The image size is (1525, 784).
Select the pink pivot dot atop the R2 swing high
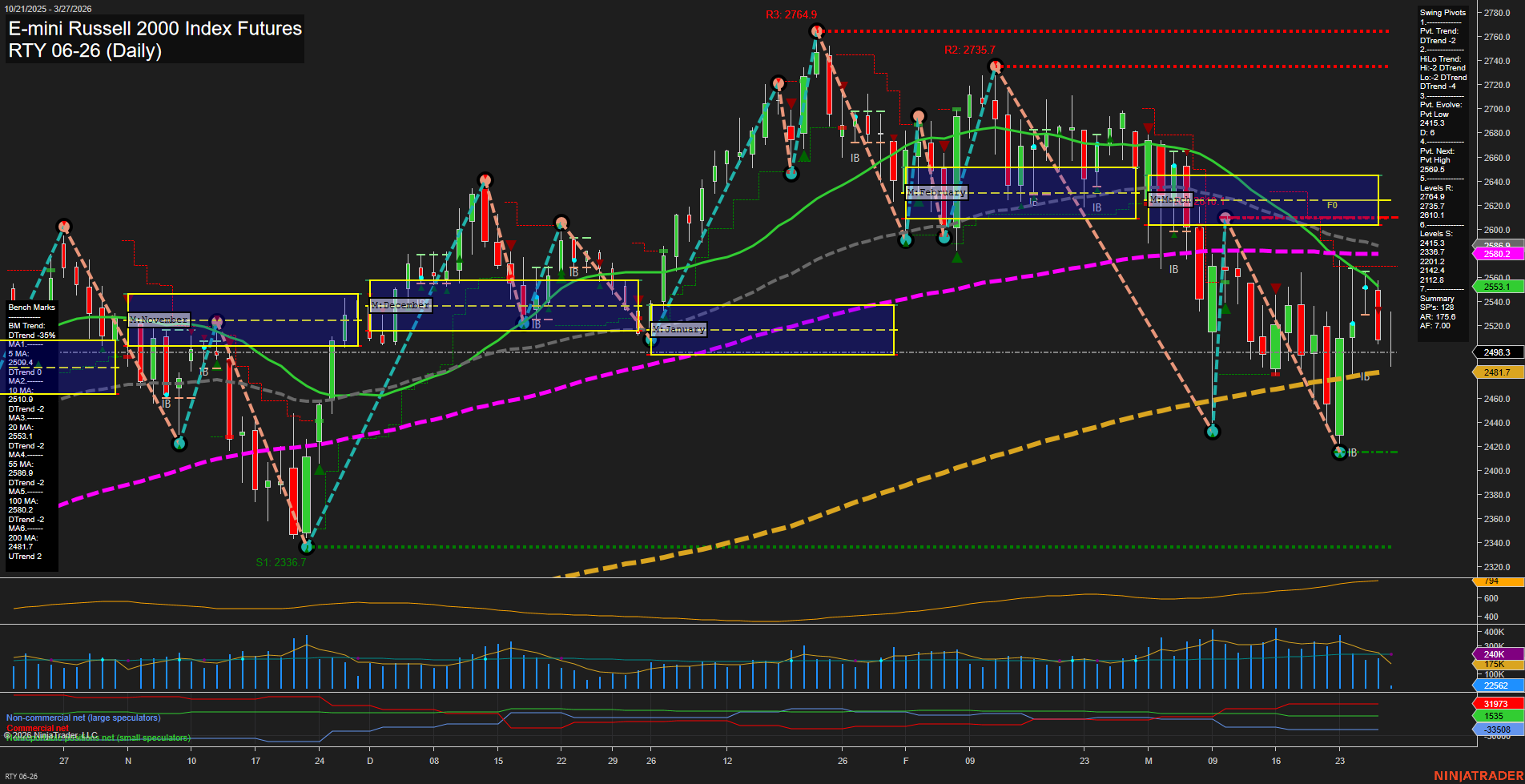point(996,66)
